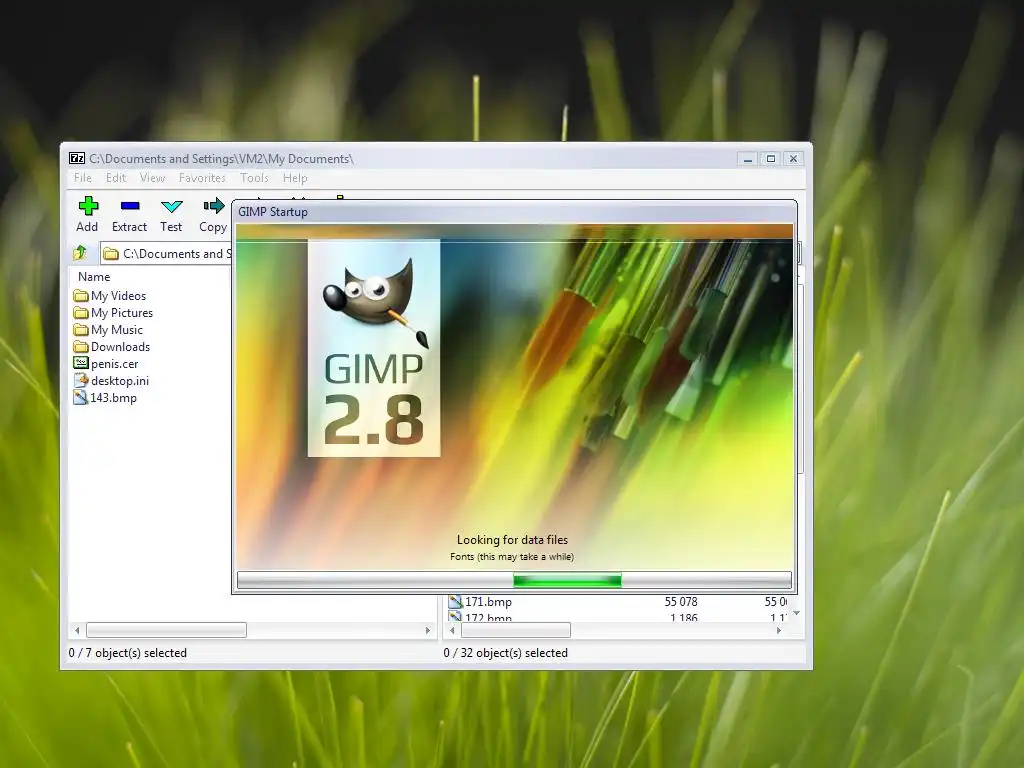Click left panel scrollbar's right arrow
The width and height of the screenshot is (1024, 768).
[x=428, y=630]
